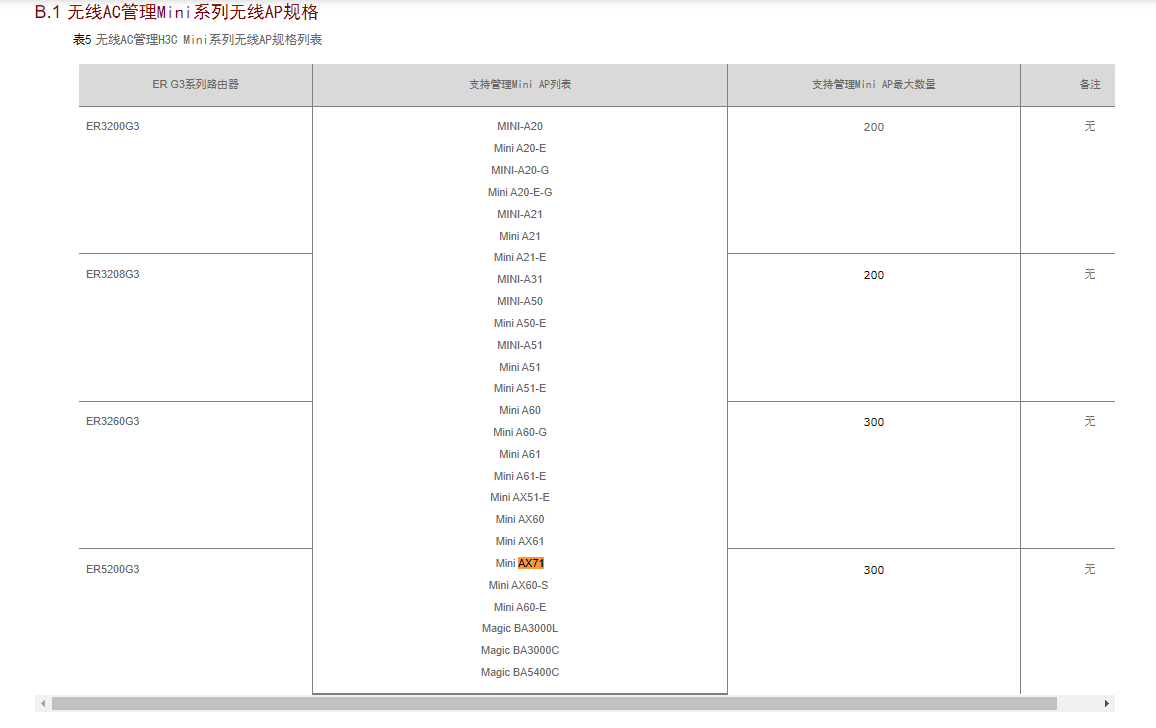Click the 'MINI-A50' entry
This screenshot has width=1156, height=728.
520,302
